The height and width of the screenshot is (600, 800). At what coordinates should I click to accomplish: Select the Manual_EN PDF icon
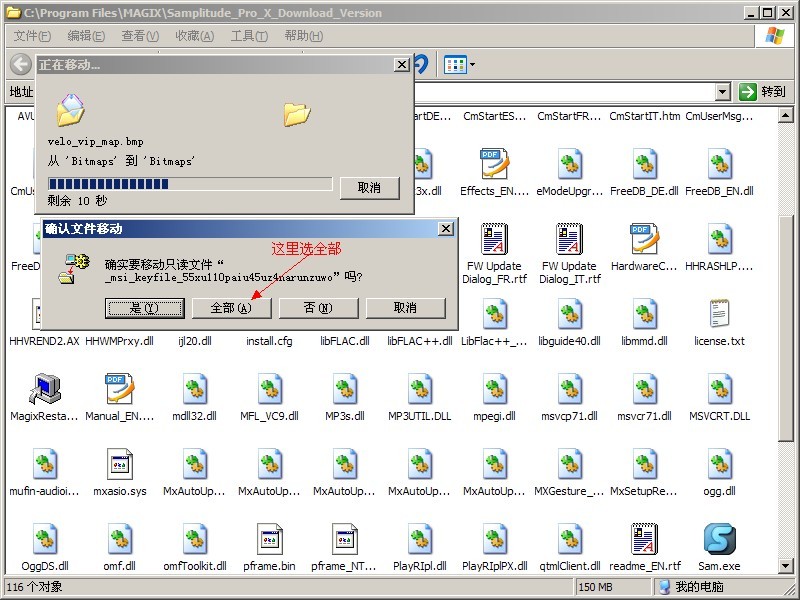[x=120, y=389]
